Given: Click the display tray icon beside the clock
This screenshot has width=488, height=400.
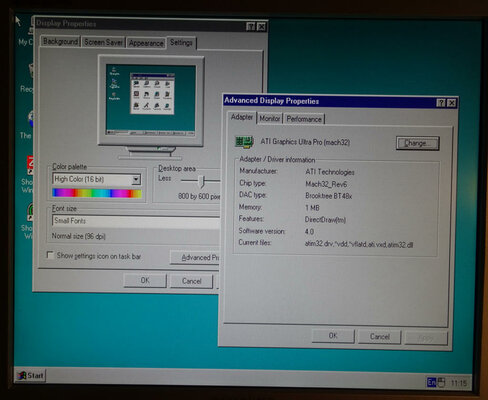Looking at the screenshot, I should [x=441, y=383].
